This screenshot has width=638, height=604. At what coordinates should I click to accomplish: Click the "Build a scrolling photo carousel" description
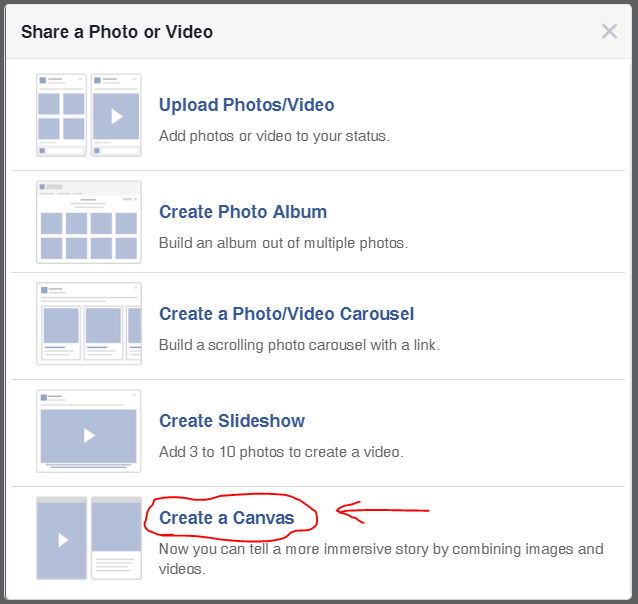coord(299,345)
